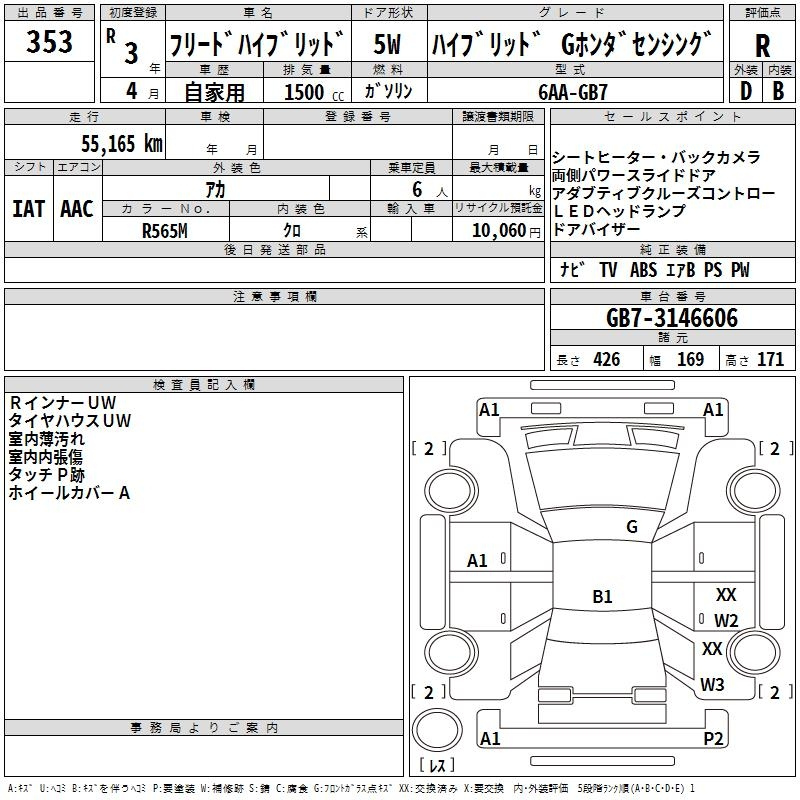Click the A1 mark beside the left door
Viewport: 800px width, 800px height.
coord(478,561)
